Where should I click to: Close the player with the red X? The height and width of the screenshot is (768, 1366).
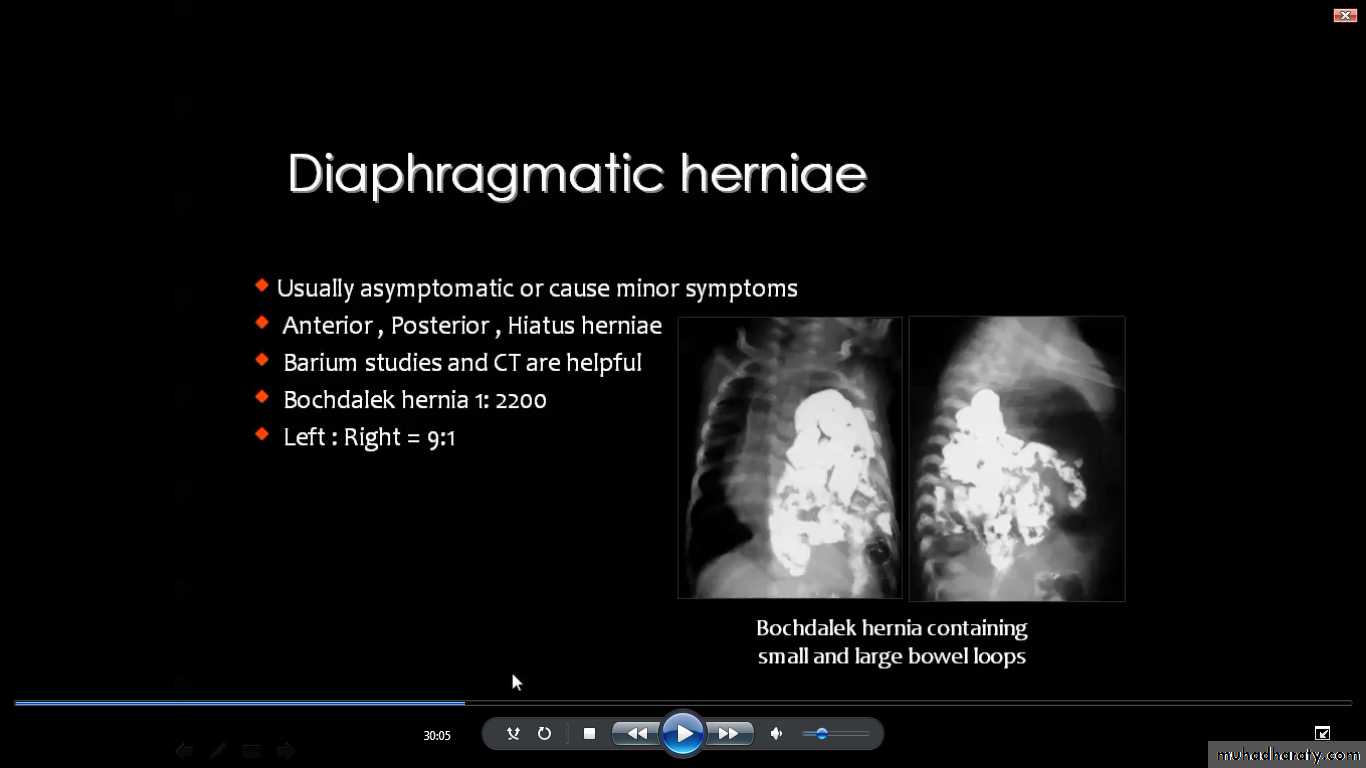point(1345,15)
